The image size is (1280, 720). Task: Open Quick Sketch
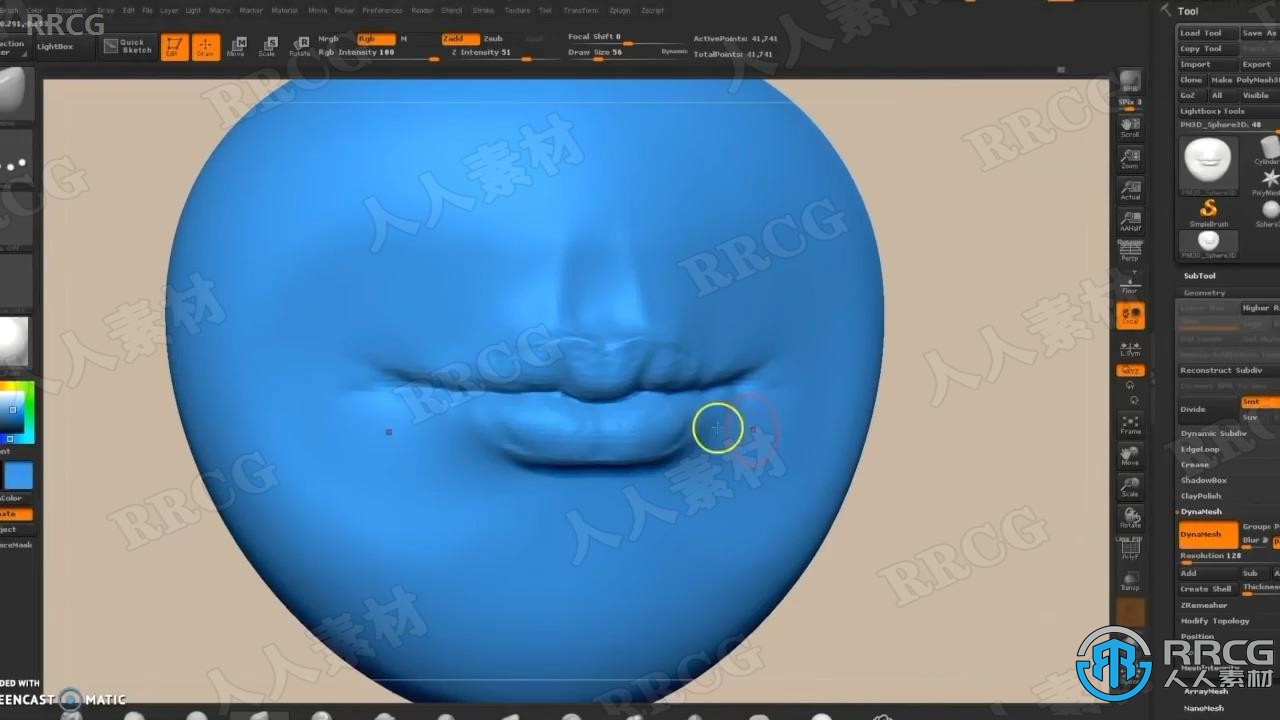[127, 47]
